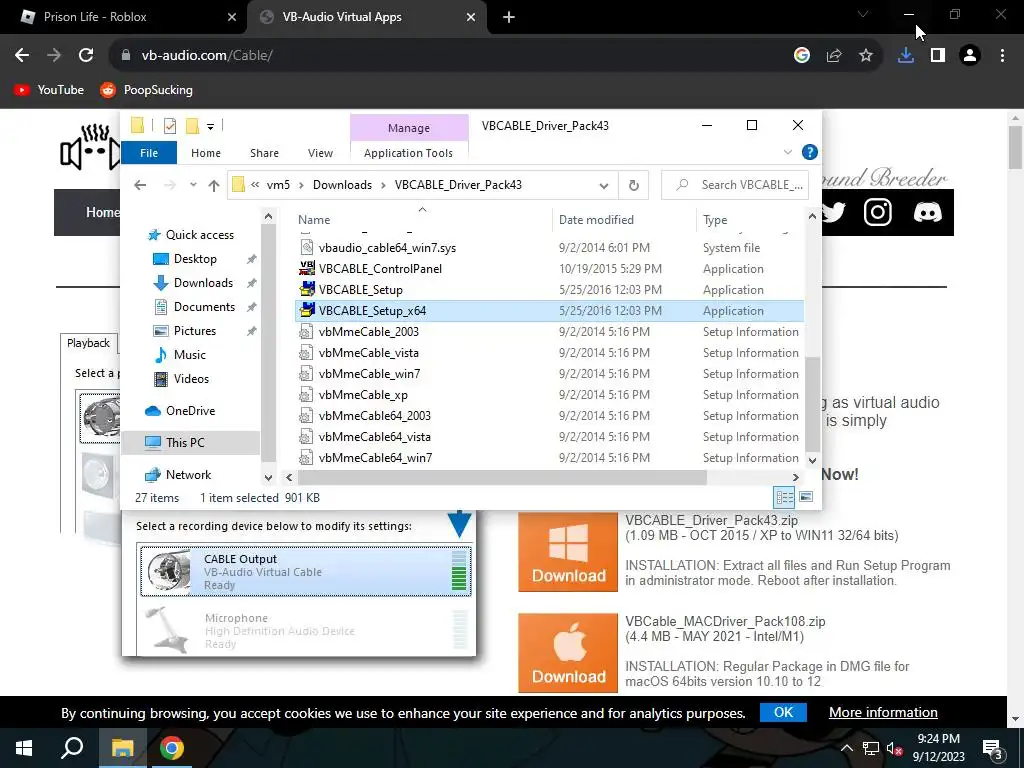Open More information cookie link

[883, 712]
